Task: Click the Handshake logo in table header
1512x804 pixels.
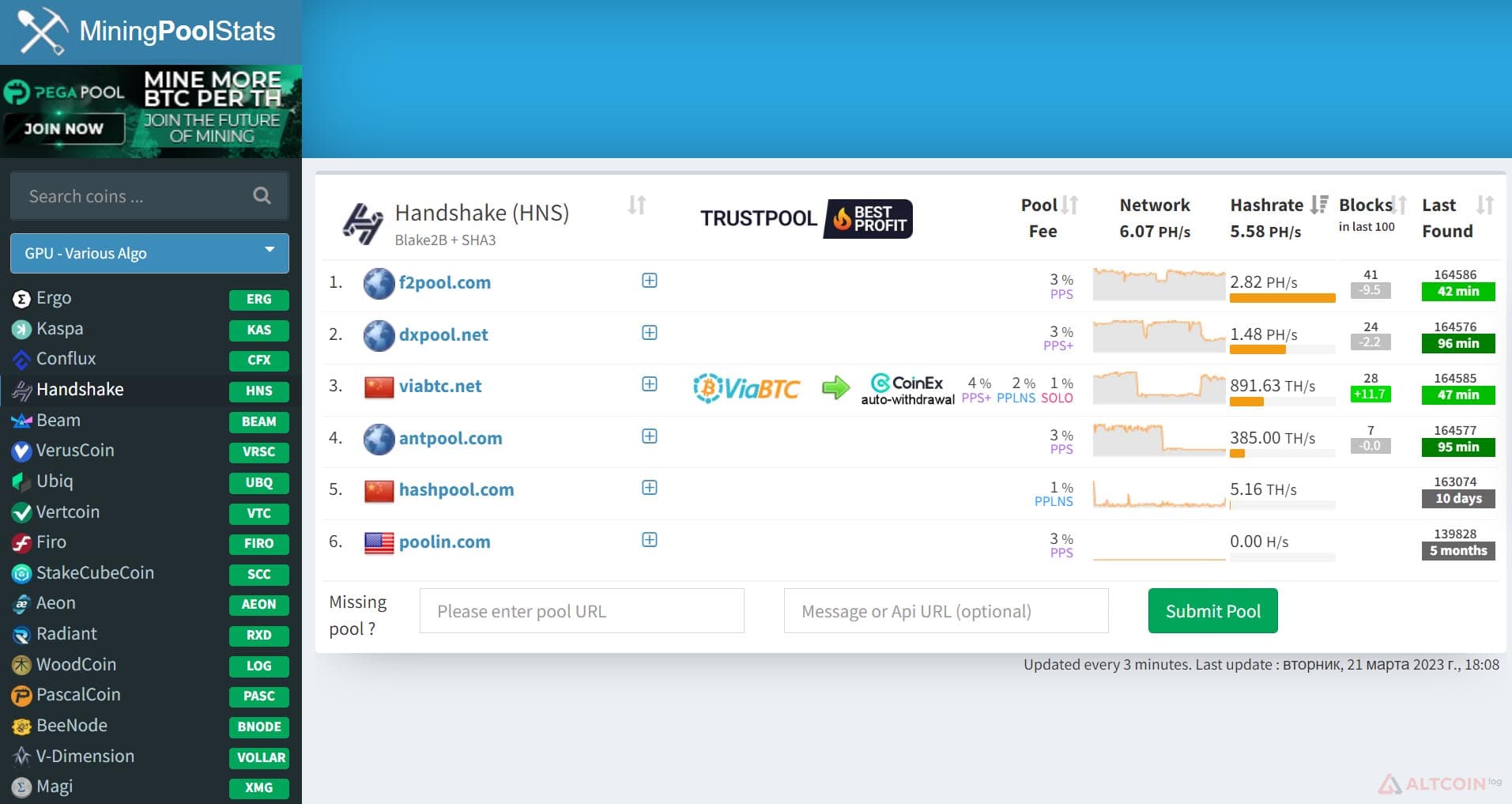Action: [363, 223]
